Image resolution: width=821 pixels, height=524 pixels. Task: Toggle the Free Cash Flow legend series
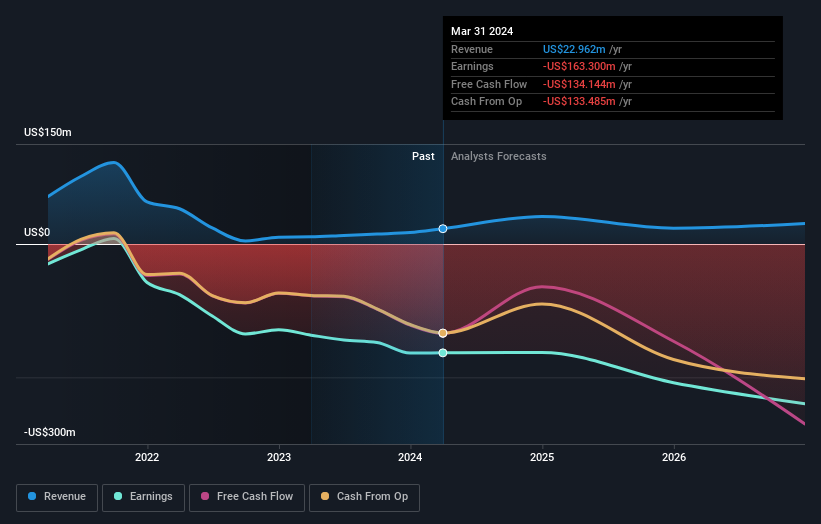[x=247, y=497]
